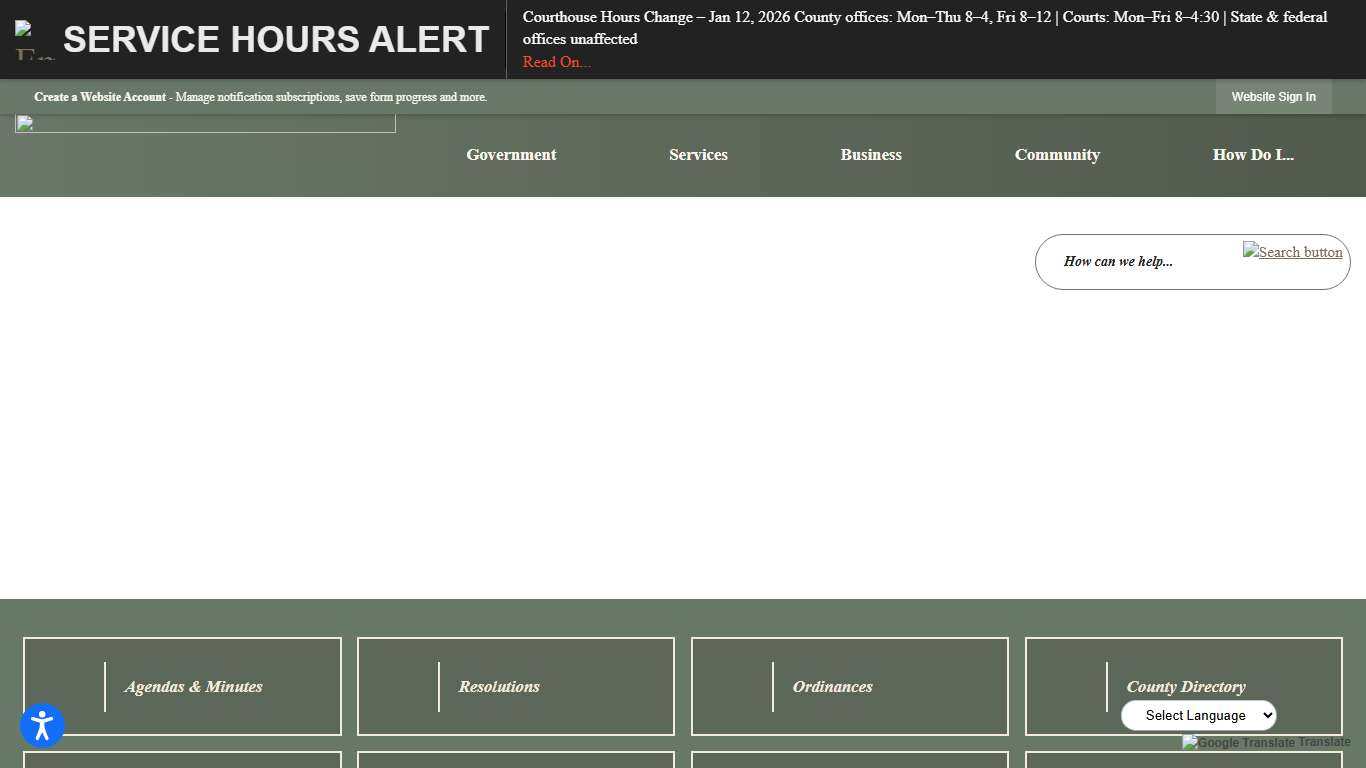The width and height of the screenshot is (1366, 768).
Task: Open the Business menu
Action: [x=871, y=155]
